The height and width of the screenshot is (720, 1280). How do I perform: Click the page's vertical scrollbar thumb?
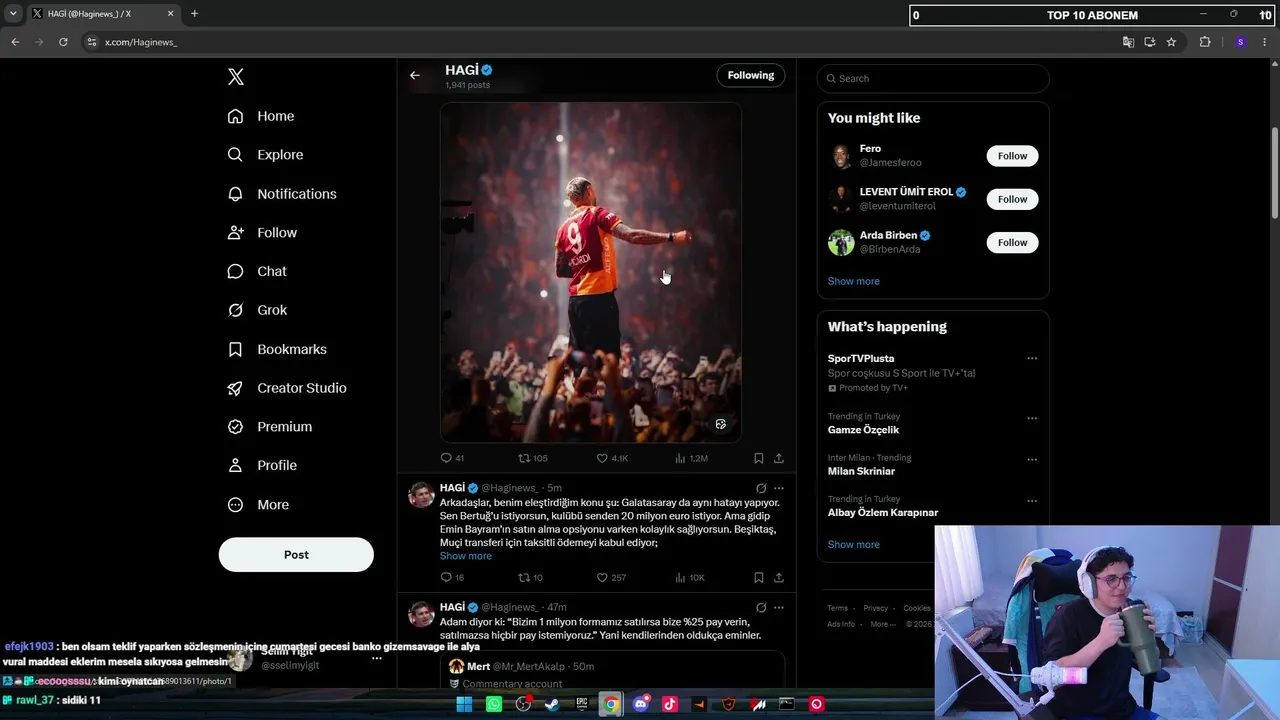click(x=1275, y=174)
